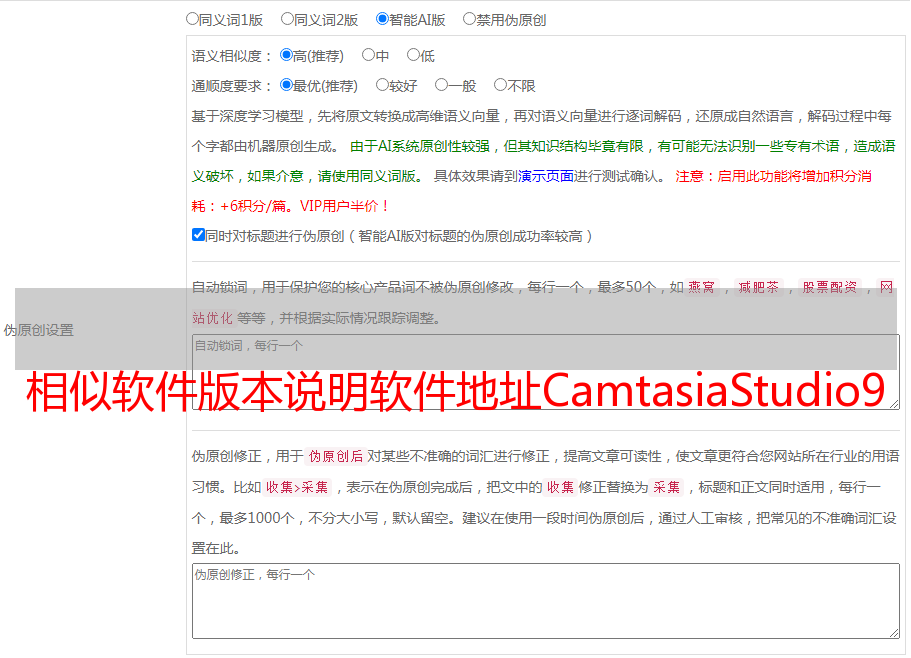Set 通顺度要求 to 较好
This screenshot has width=911, height=658.
pyautogui.click(x=382, y=85)
